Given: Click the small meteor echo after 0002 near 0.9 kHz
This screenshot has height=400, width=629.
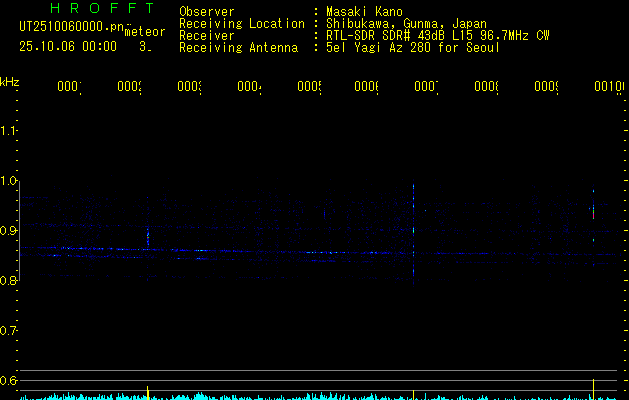Looking at the screenshot, I should pyautogui.click(x=148, y=237).
